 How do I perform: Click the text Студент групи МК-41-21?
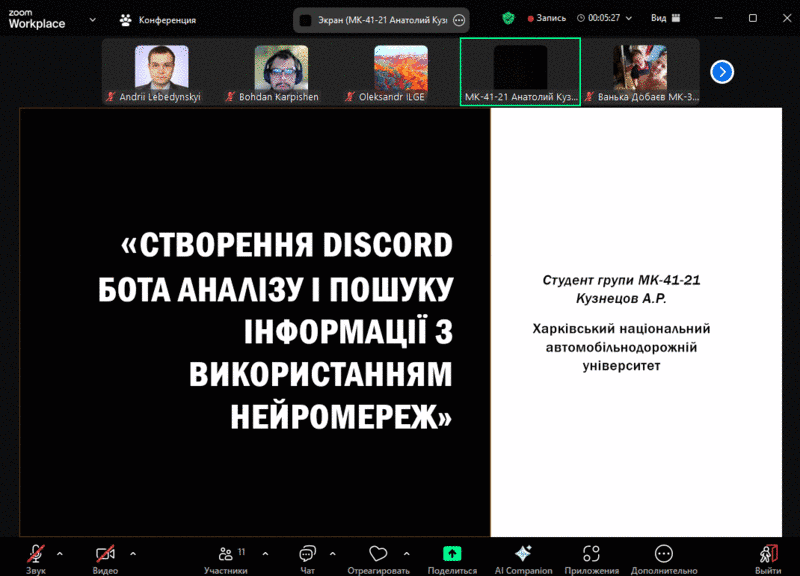[x=621, y=280]
